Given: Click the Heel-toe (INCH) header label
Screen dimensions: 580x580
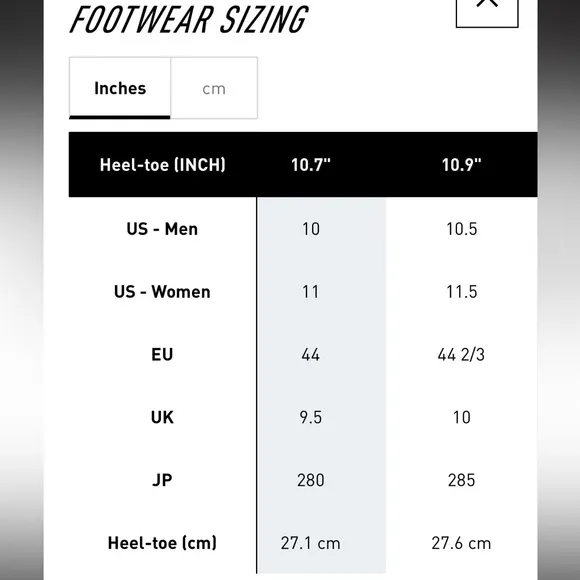Looking at the screenshot, I should coord(162,165).
